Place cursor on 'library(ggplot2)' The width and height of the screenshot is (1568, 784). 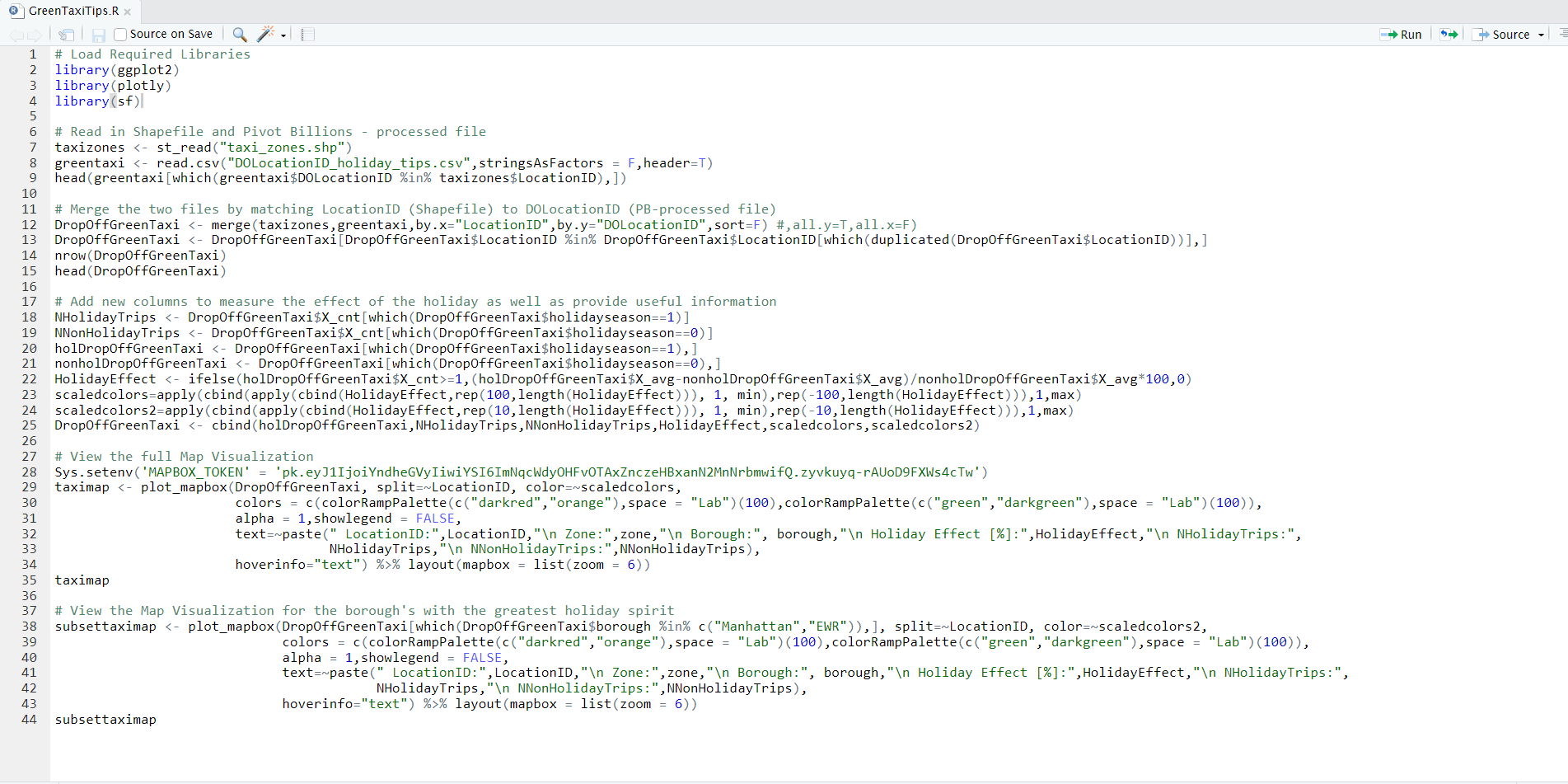tap(117, 70)
